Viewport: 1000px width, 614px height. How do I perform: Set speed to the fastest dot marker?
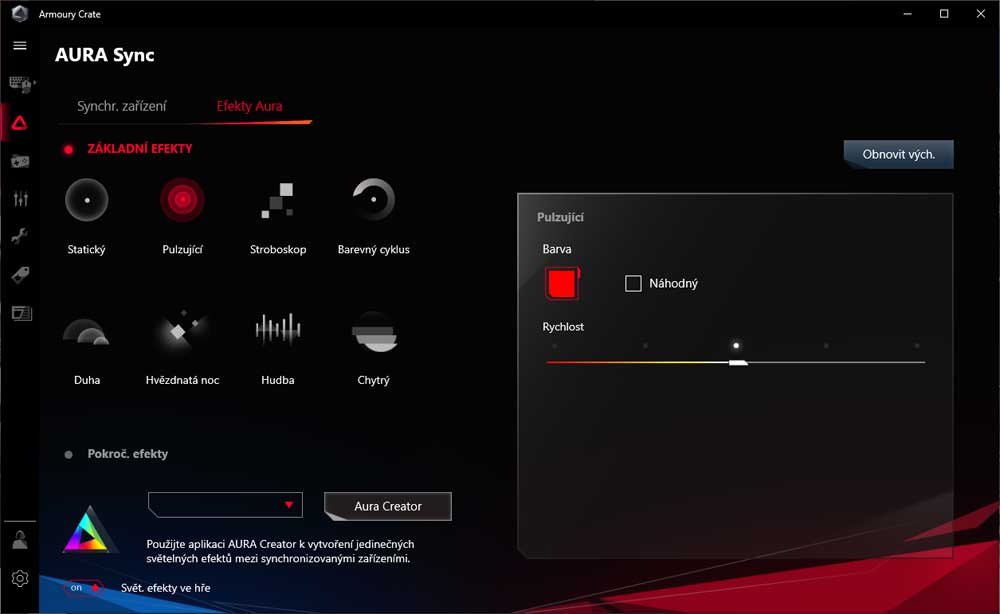[916, 346]
